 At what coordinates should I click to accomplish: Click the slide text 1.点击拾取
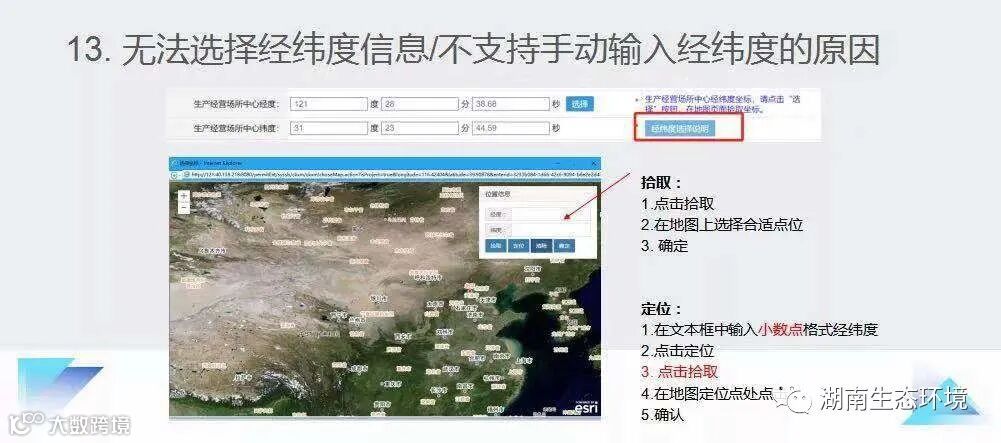[x=678, y=204]
